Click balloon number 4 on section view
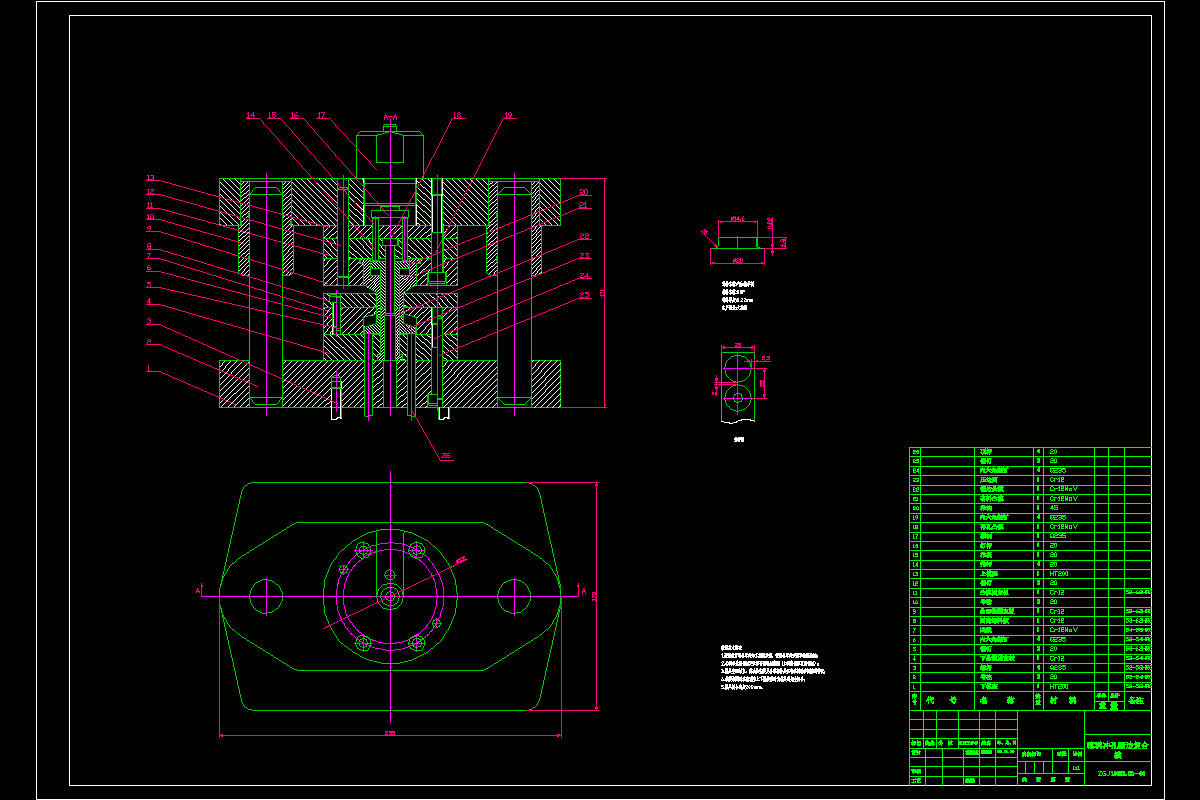This screenshot has width=1200, height=800. [x=149, y=301]
